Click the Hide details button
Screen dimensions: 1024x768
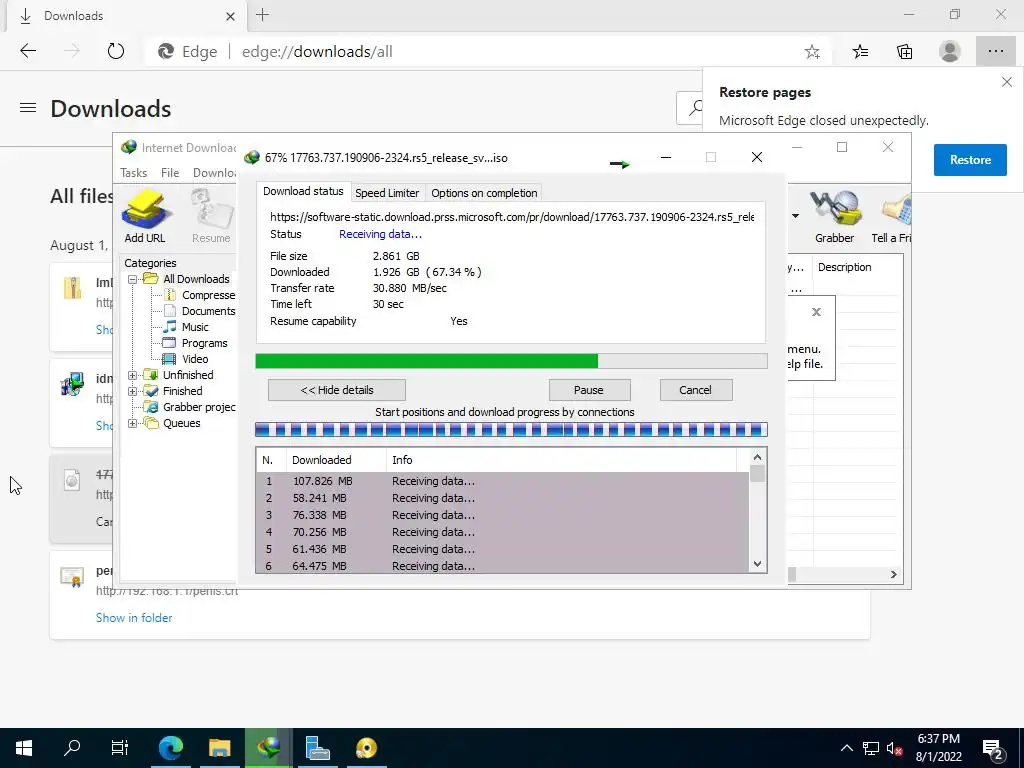(337, 390)
